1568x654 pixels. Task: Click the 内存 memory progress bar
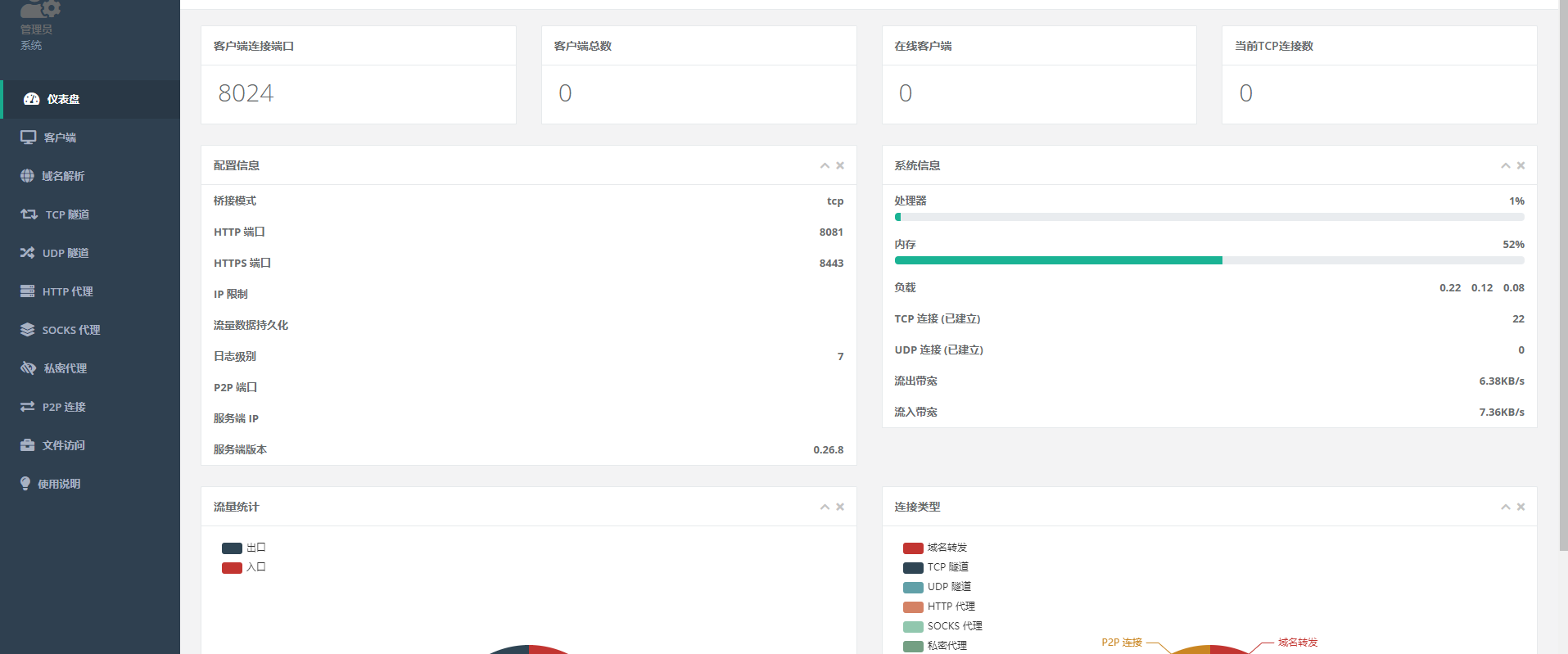click(1209, 260)
